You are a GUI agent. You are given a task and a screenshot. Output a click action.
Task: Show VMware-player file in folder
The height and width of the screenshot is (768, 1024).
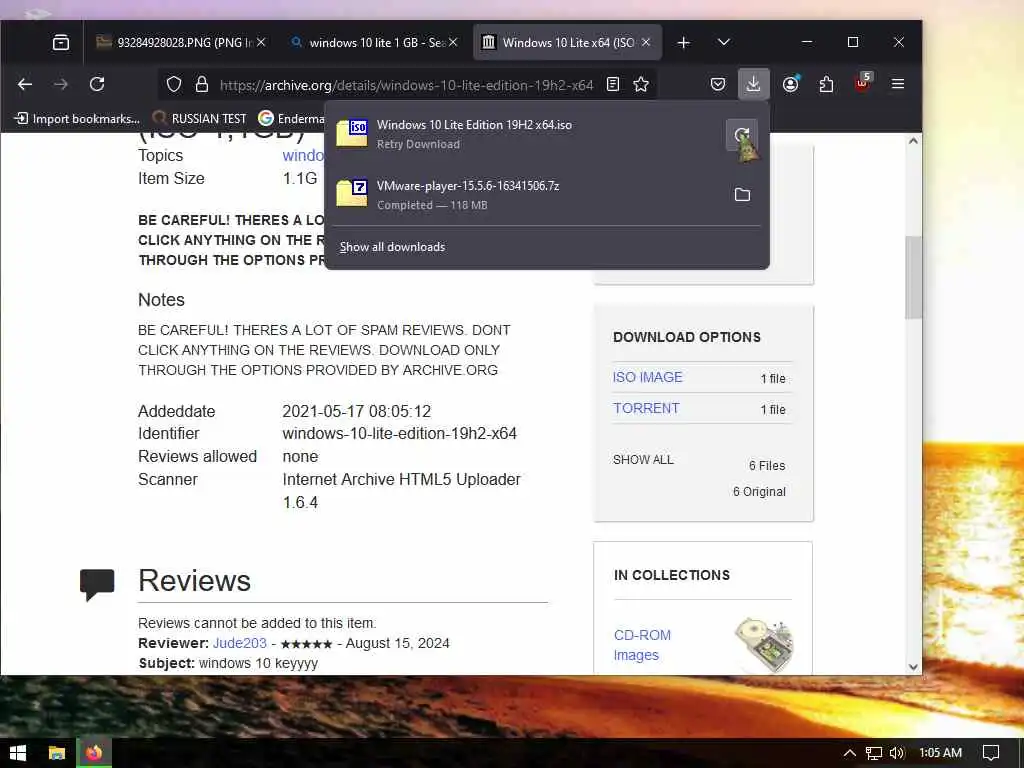pos(742,195)
